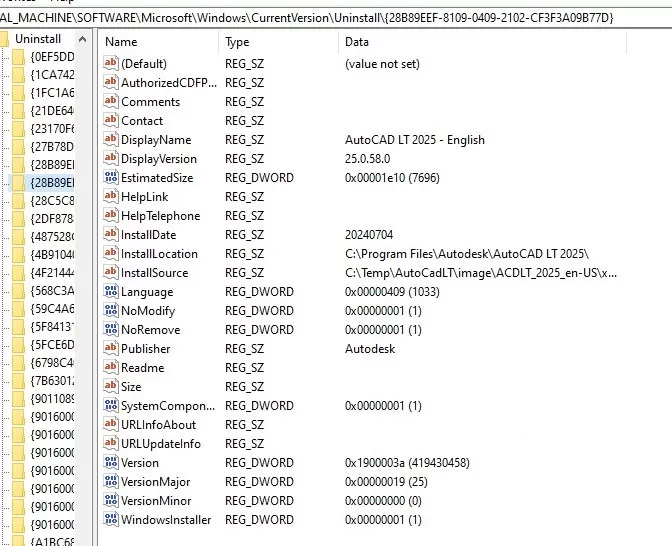Select the {27B78D registry key
This screenshot has height=546, width=672.
(x=52, y=147)
